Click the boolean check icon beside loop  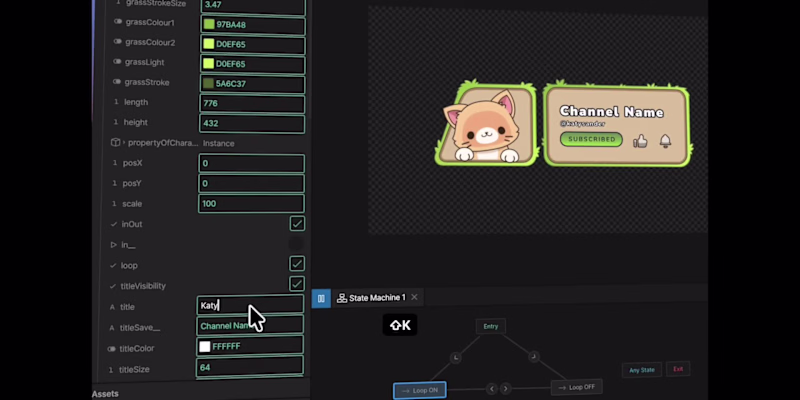coord(113,265)
